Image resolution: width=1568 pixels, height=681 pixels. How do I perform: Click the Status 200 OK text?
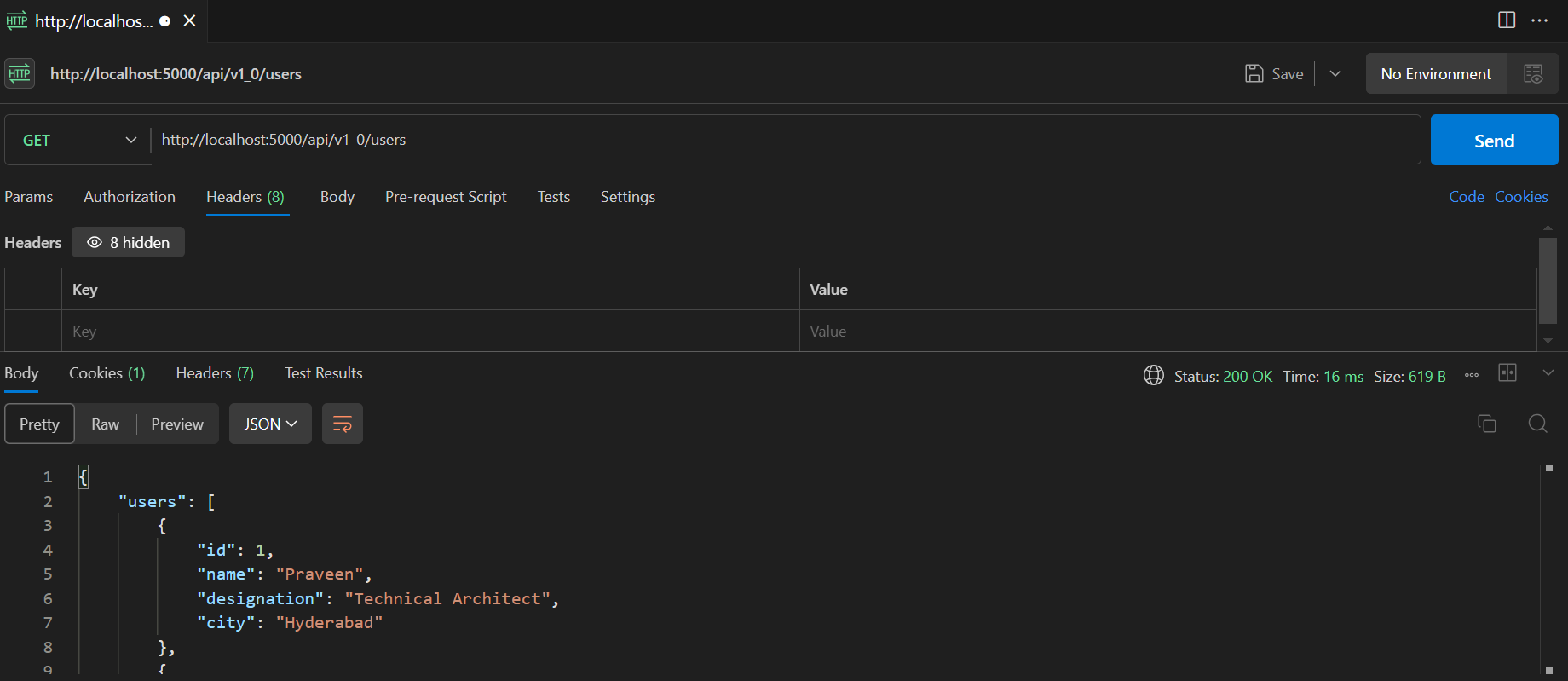(1223, 376)
